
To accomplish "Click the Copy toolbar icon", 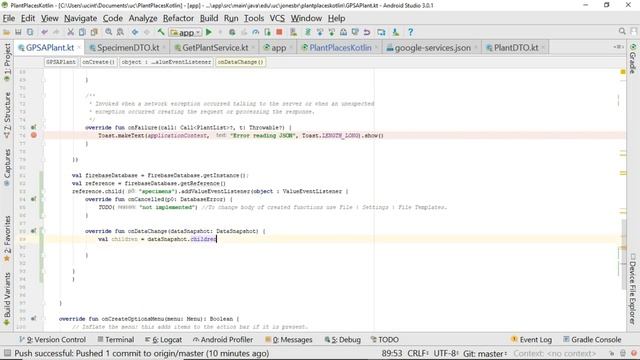I will coord(82,32).
